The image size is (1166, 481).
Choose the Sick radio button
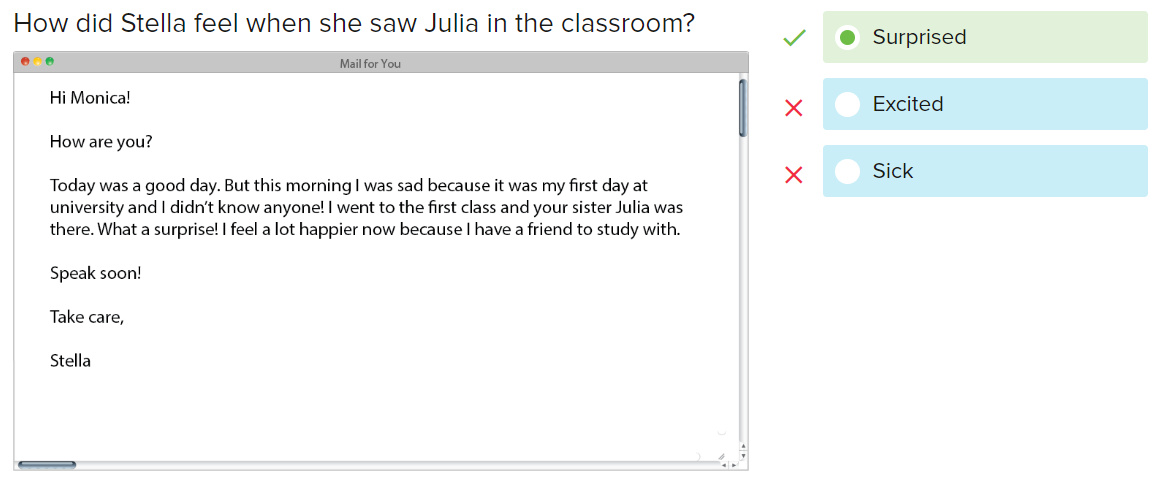[x=847, y=171]
